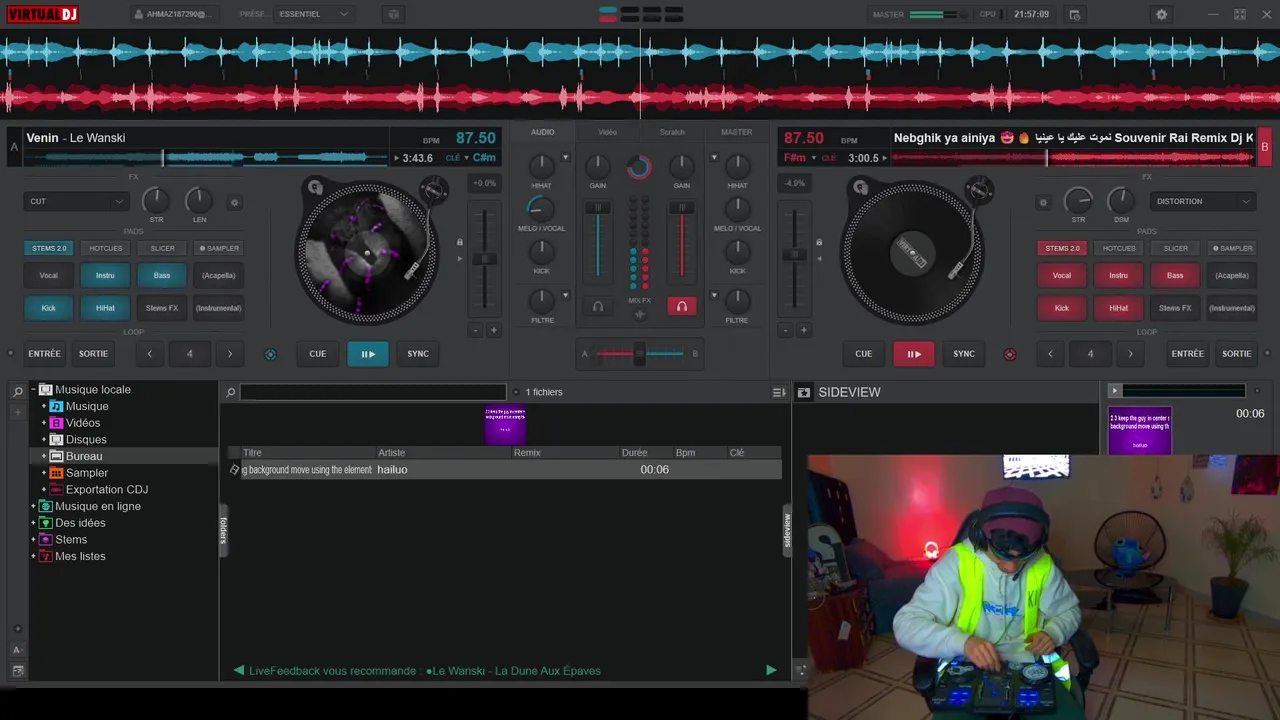This screenshot has height=720, width=1280.
Task: Click SORTIE loop-out on deck B
Action: click(1237, 353)
